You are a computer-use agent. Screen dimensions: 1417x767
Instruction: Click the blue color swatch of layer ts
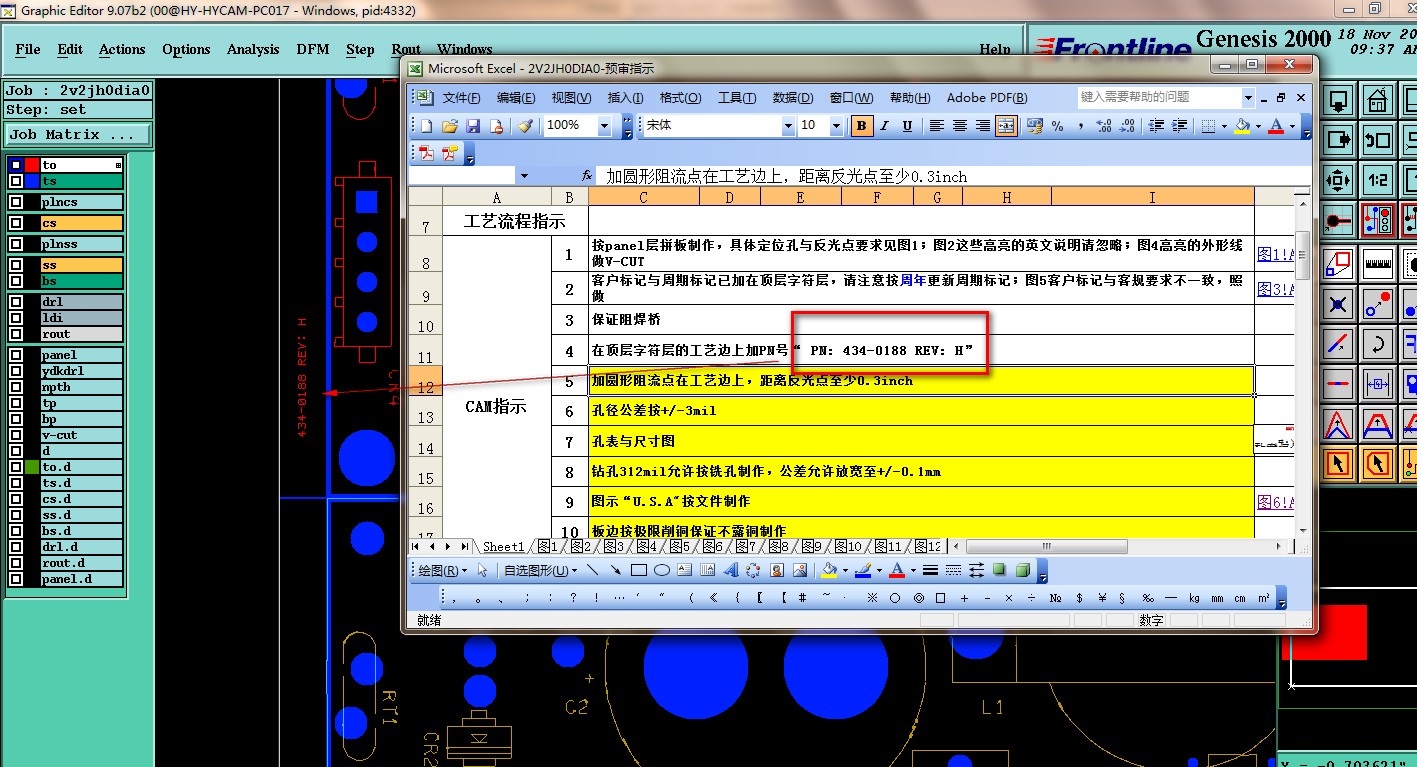pos(32,181)
